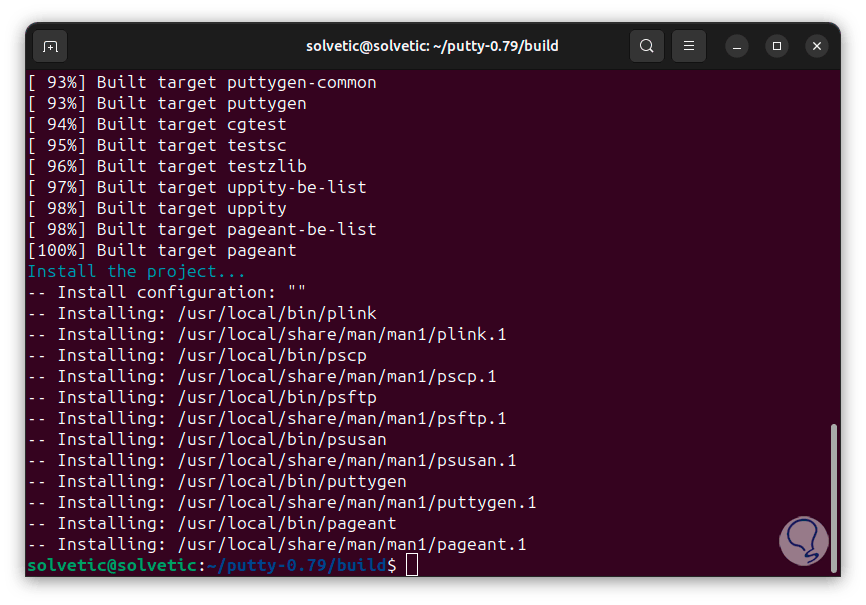The image size is (866, 605).
Task: Click the terminal search magnifier icon
Action: [x=647, y=46]
